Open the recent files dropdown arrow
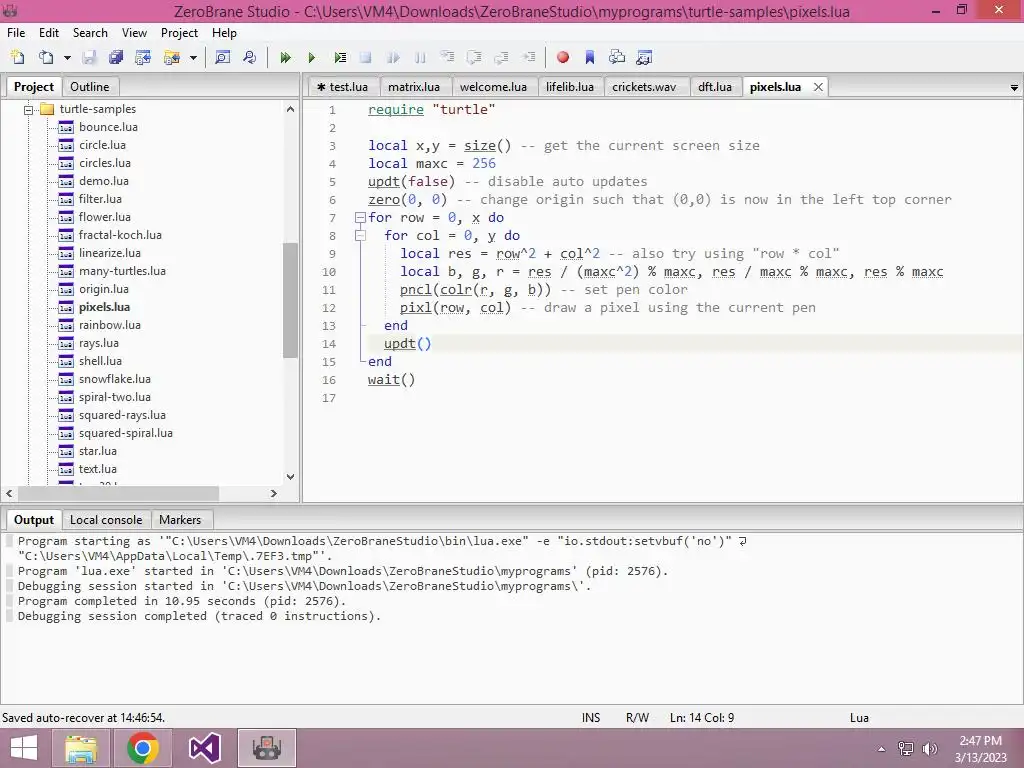This screenshot has height=768, width=1024. pyautogui.click(x=67, y=57)
